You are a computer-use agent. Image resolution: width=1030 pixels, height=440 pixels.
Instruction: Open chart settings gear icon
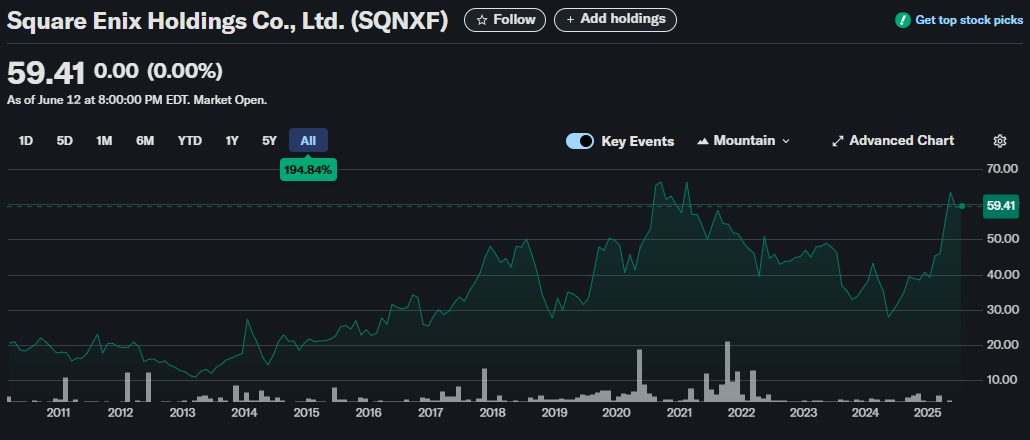[x=1000, y=141]
